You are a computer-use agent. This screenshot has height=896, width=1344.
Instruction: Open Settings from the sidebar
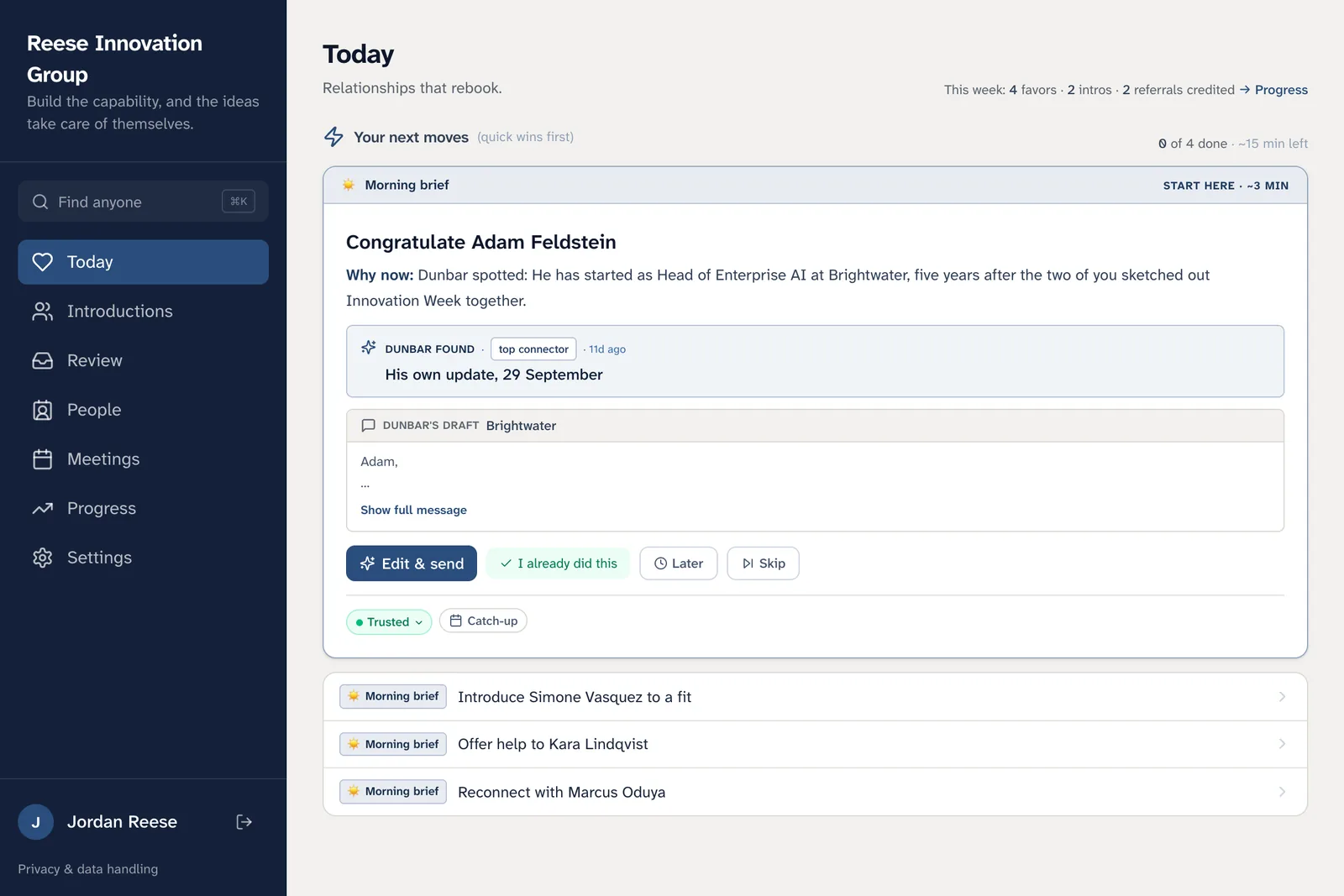click(x=144, y=558)
